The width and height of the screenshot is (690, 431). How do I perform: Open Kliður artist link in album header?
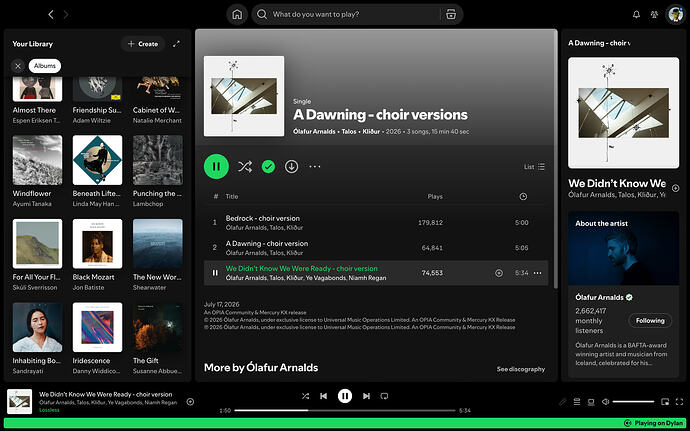[371, 132]
